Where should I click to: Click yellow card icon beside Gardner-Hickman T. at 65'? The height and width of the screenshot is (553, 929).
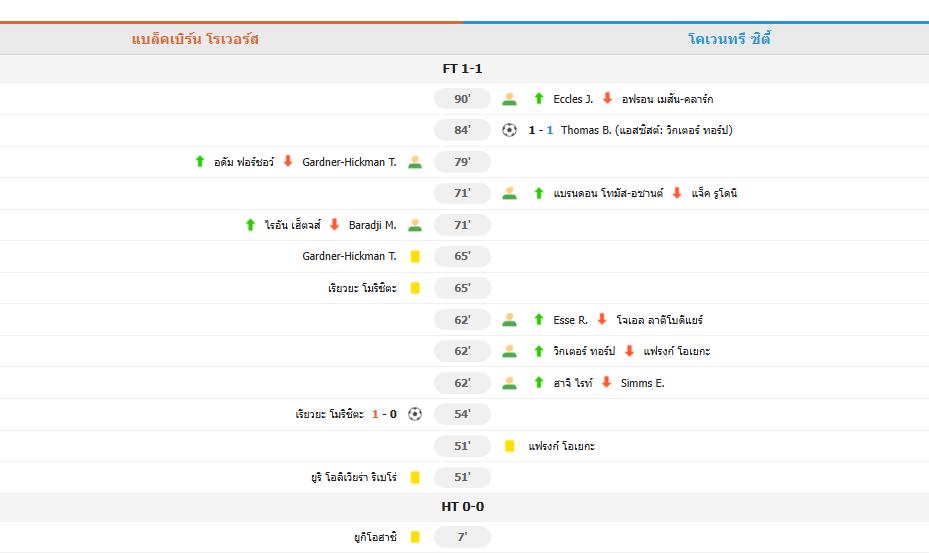415,256
